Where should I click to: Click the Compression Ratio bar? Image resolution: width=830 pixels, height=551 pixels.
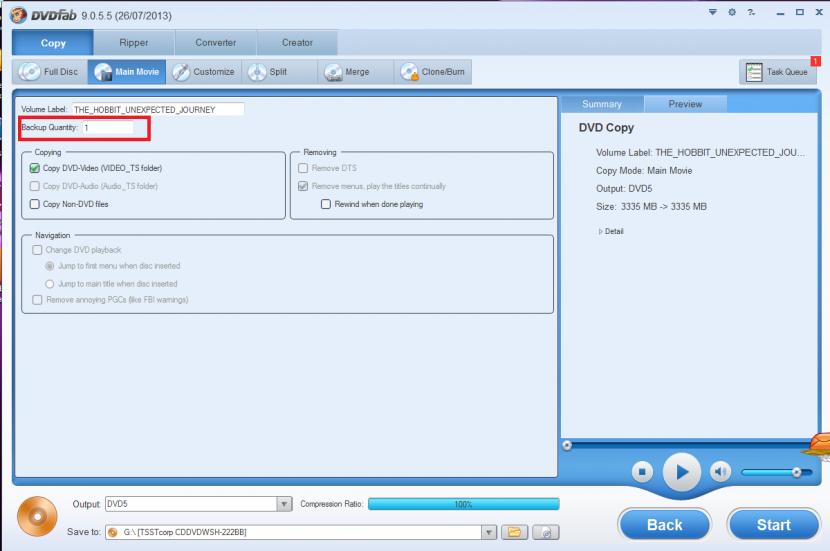click(x=464, y=504)
